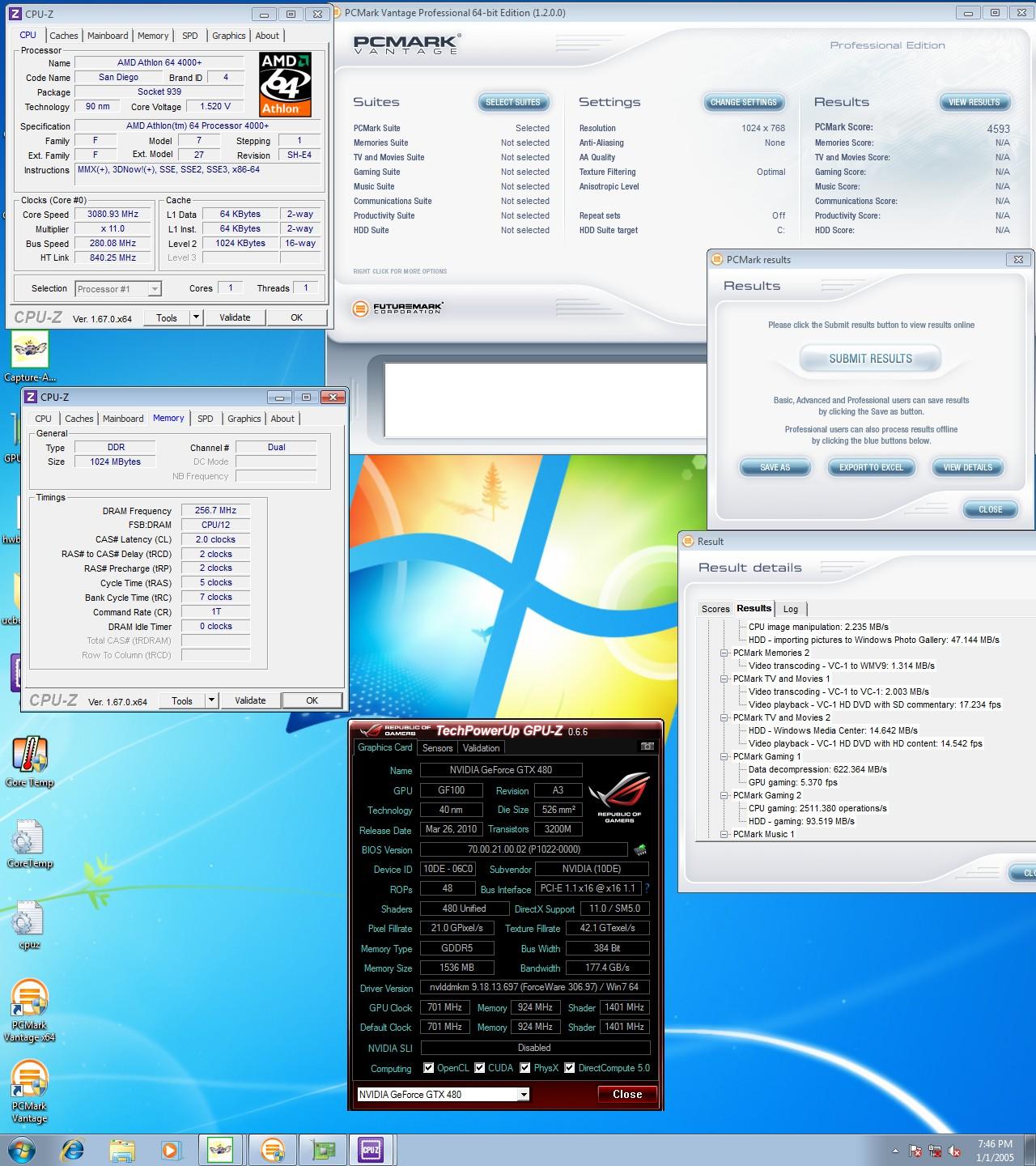Viewport: 1036px width, 1166px height.
Task: Open the muted volume tray icon
Action: tap(954, 1151)
